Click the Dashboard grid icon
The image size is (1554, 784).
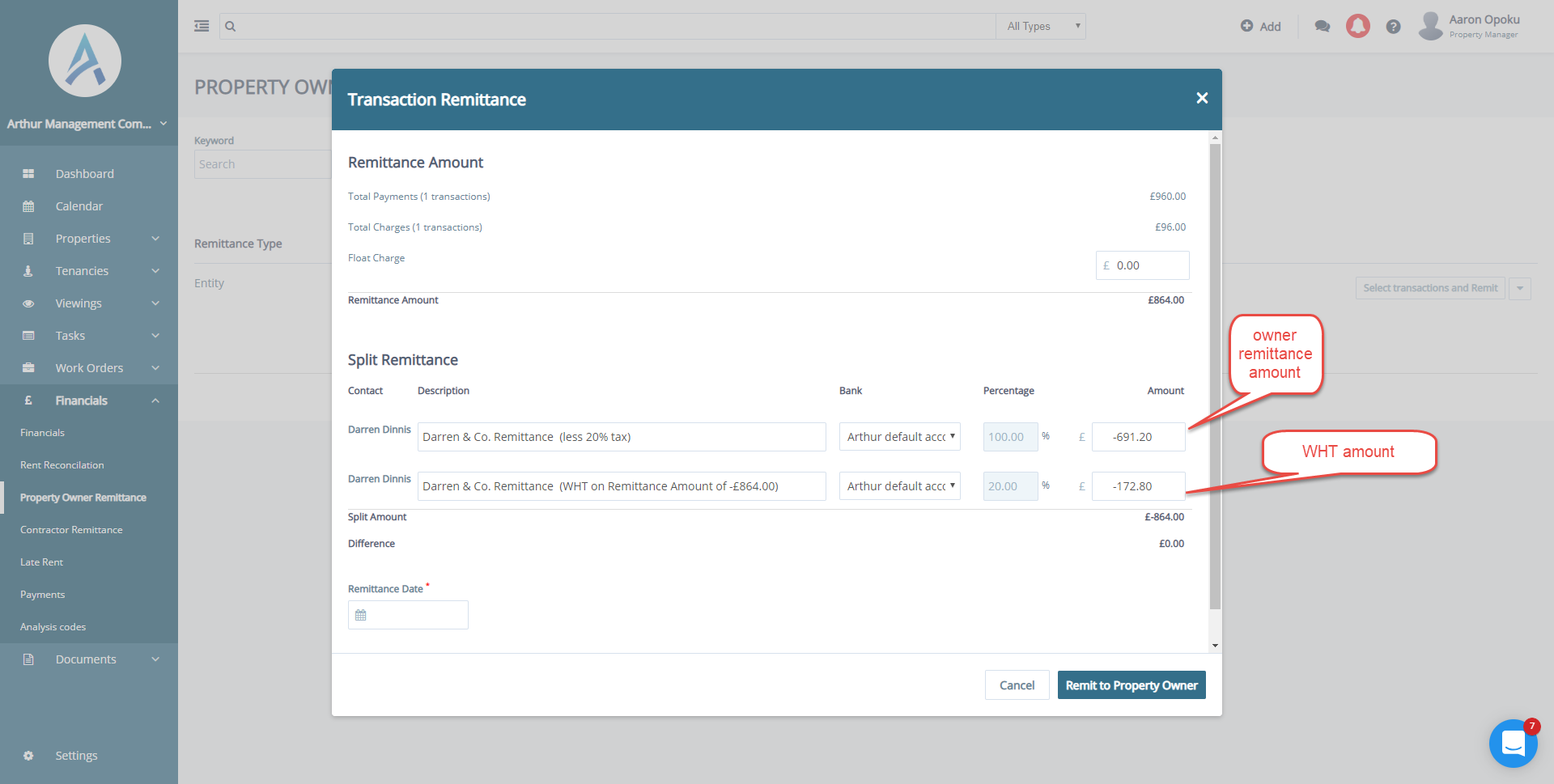28,174
